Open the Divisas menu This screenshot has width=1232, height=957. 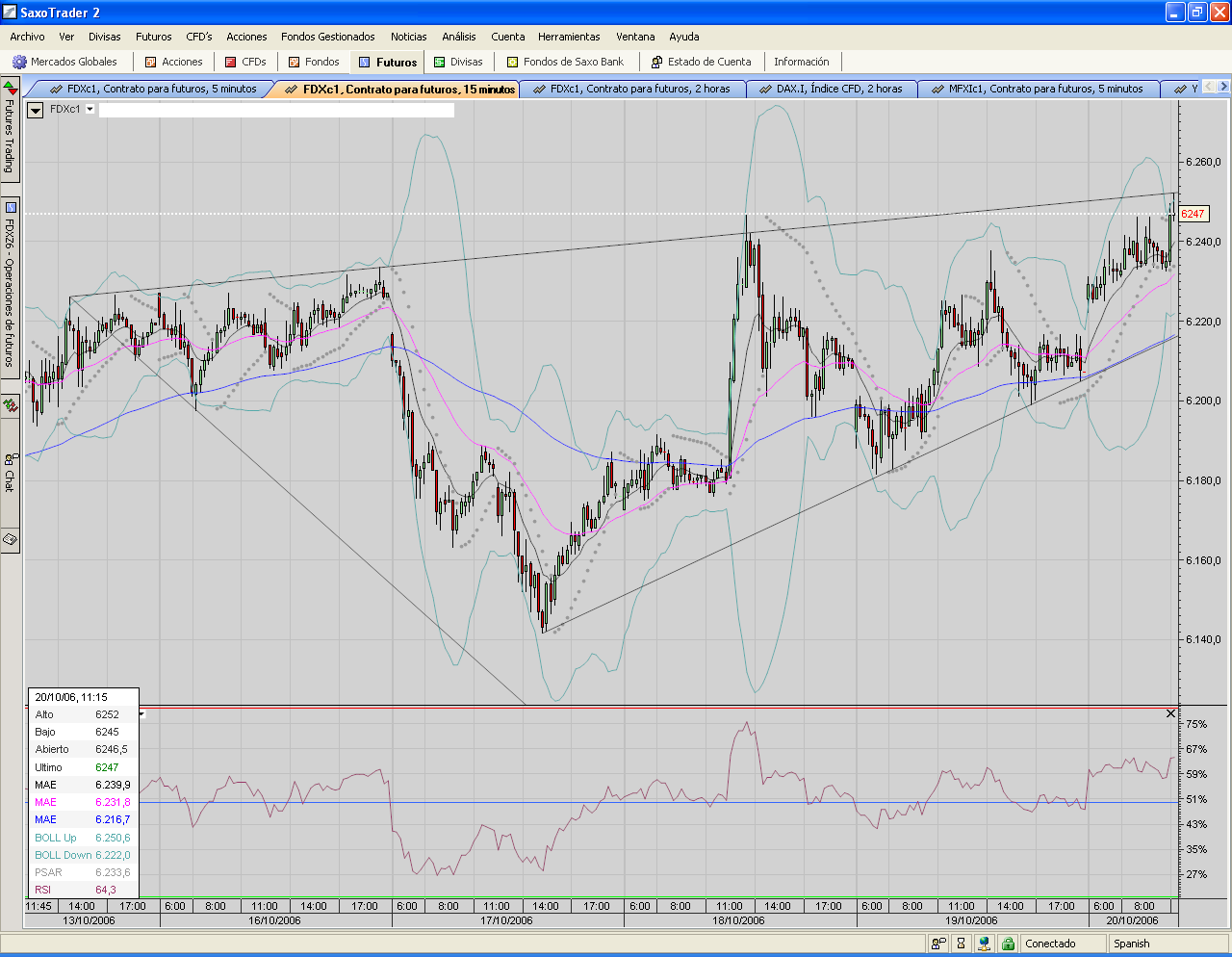[x=105, y=37]
